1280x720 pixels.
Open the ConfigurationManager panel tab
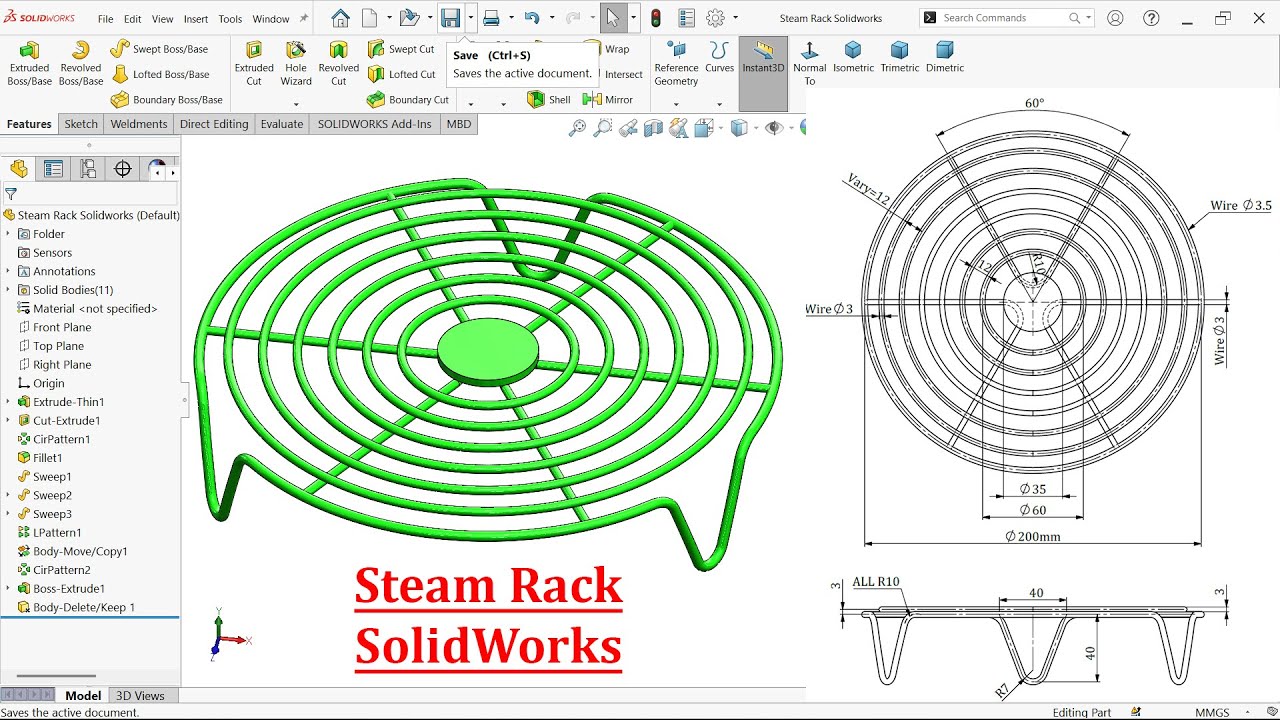click(x=89, y=169)
